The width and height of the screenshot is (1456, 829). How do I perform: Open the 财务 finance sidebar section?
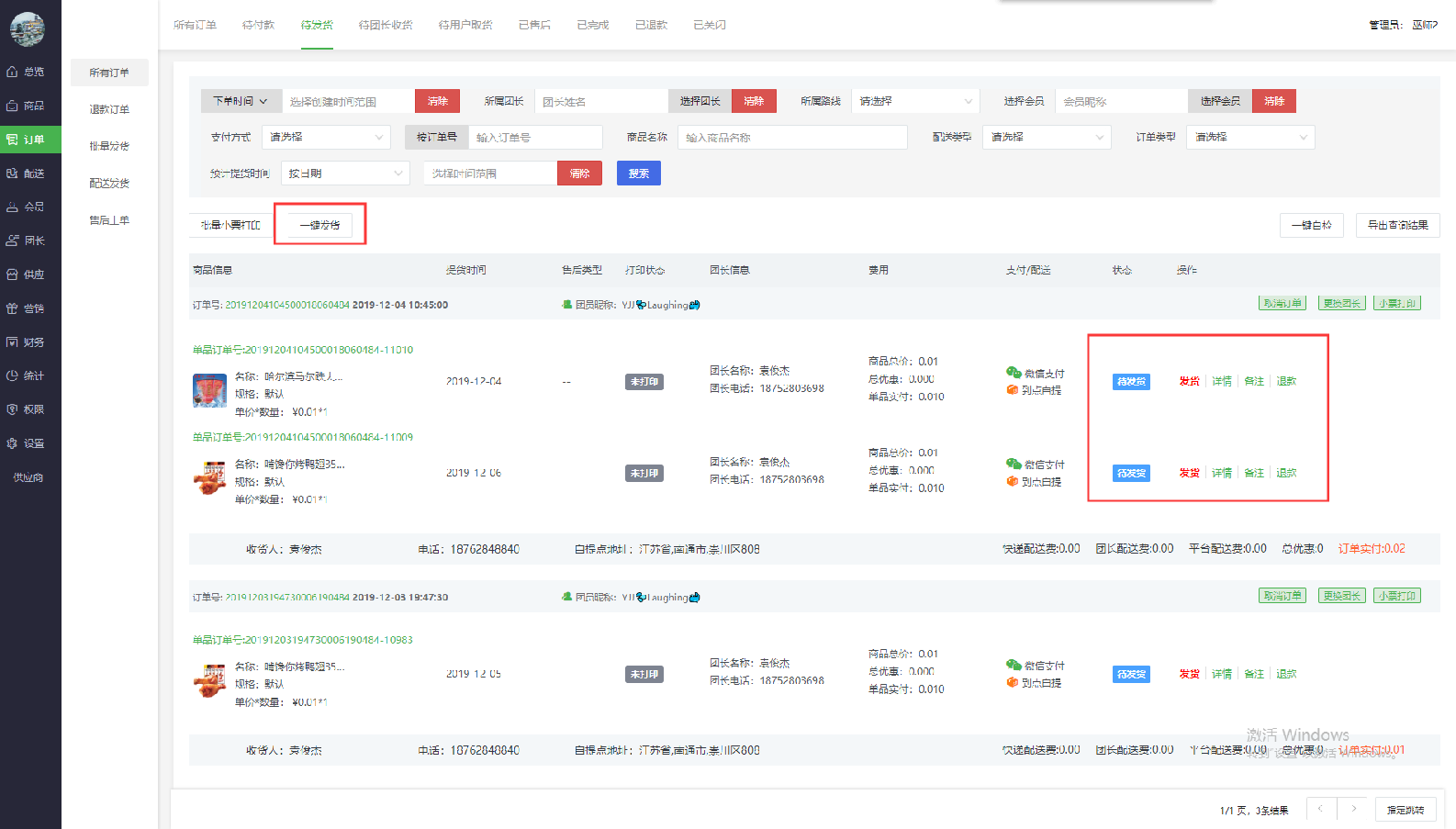pyautogui.click(x=26, y=342)
